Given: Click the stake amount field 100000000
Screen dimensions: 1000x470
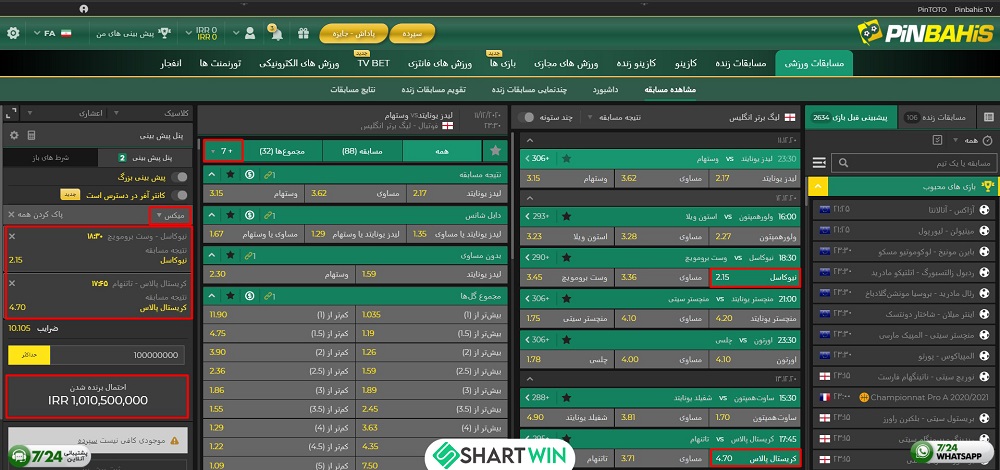Looking at the screenshot, I should (117, 355).
